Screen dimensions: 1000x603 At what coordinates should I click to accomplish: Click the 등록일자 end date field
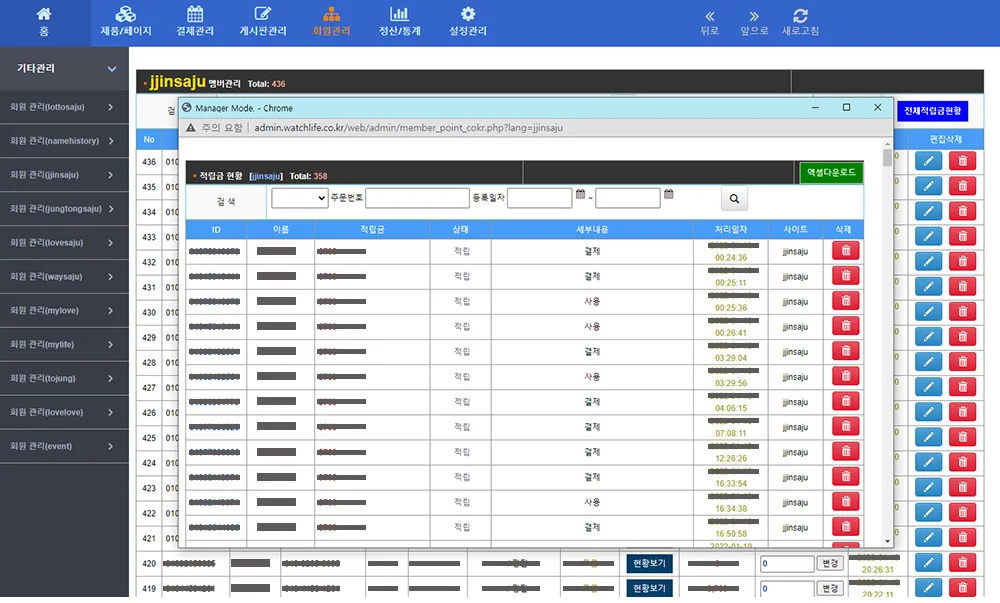628,198
